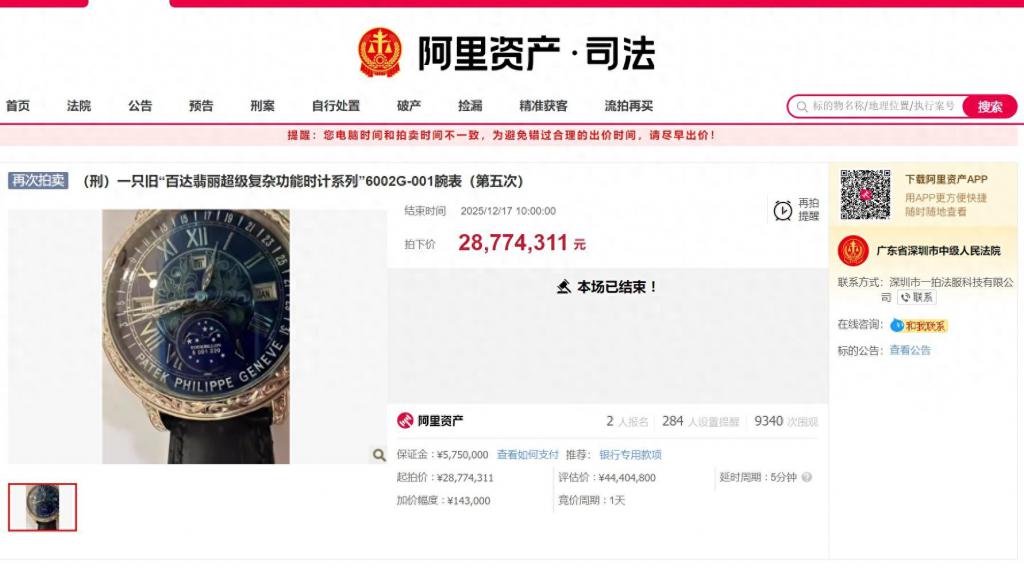The height and width of the screenshot is (570, 1024).
Task: Open the 银行专用款项 link
Action: click(630, 454)
